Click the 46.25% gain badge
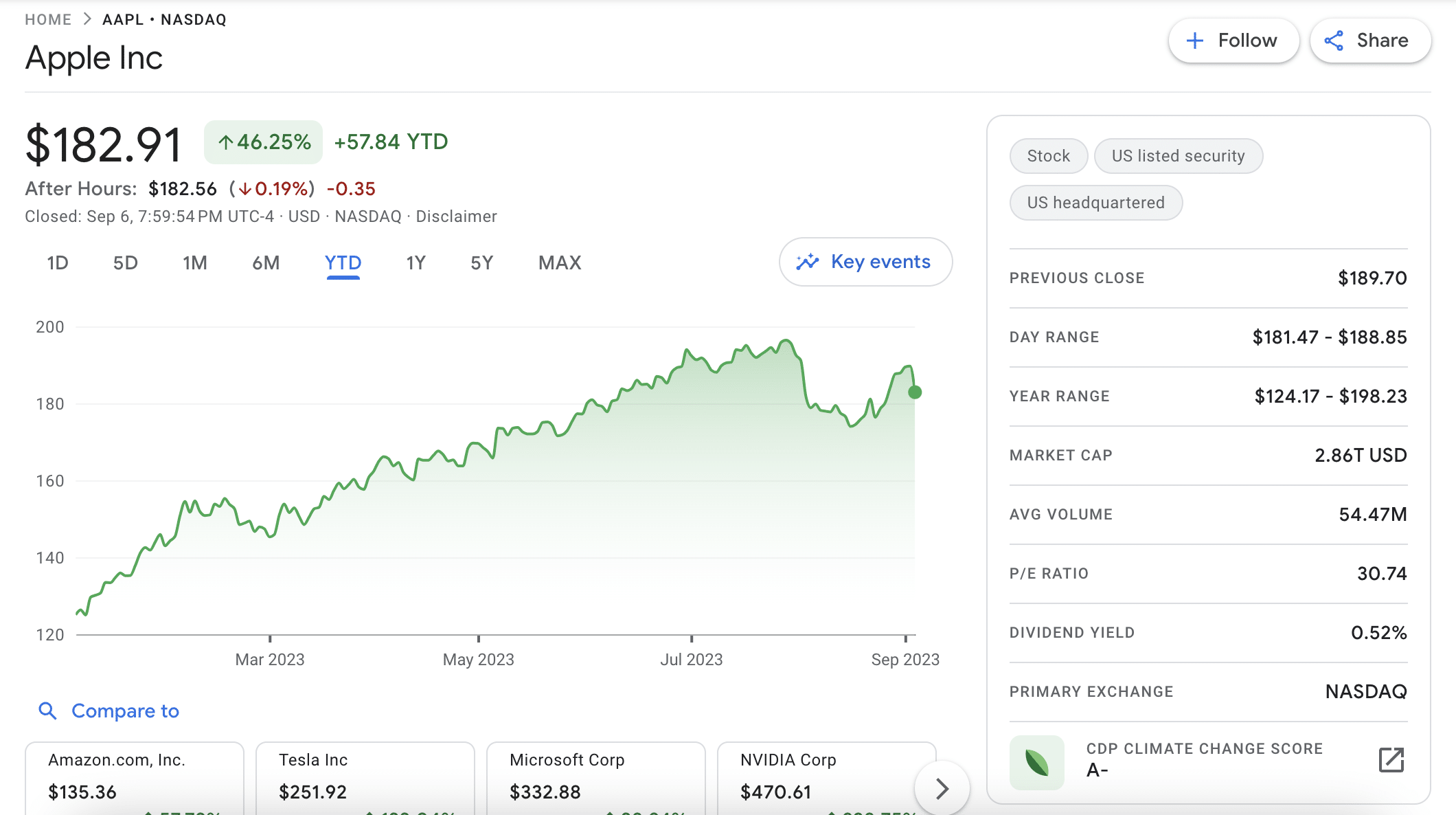Image resolution: width=1456 pixels, height=815 pixels. (264, 142)
